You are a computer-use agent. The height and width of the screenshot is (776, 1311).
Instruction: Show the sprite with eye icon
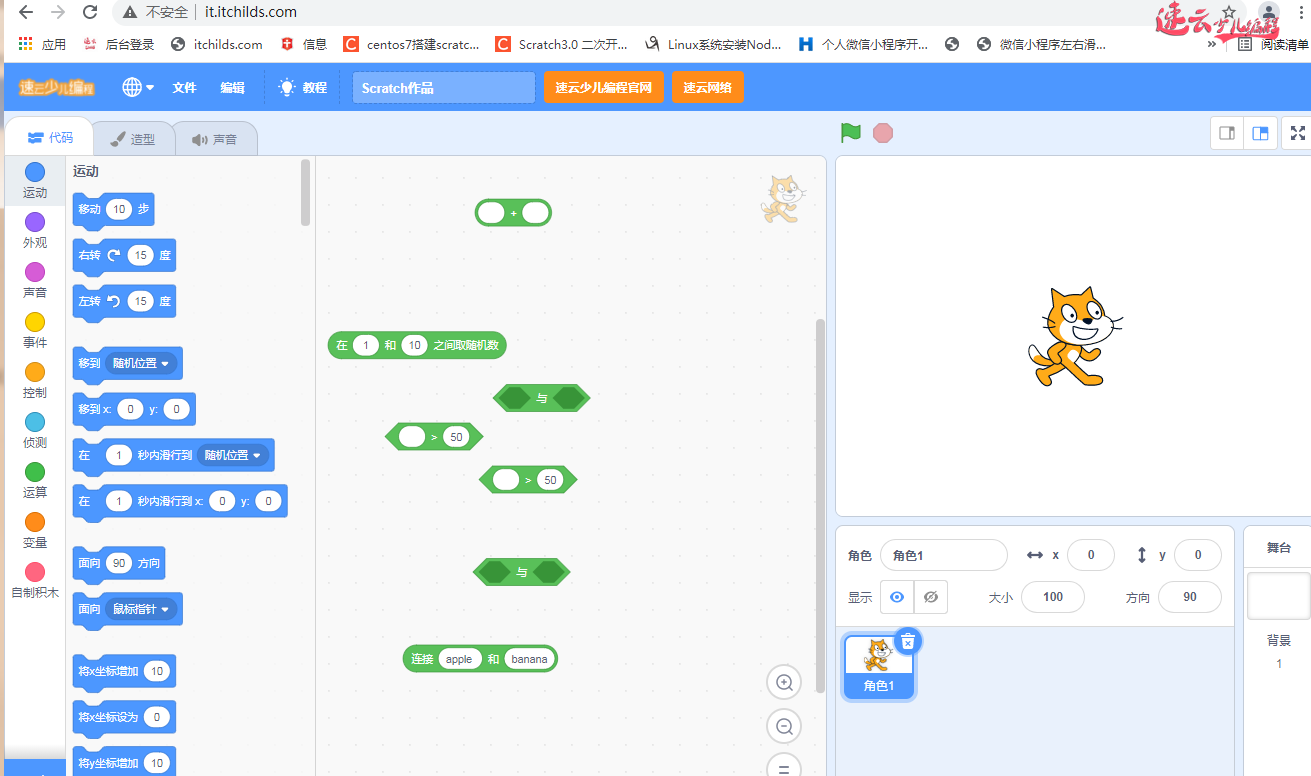pos(897,597)
